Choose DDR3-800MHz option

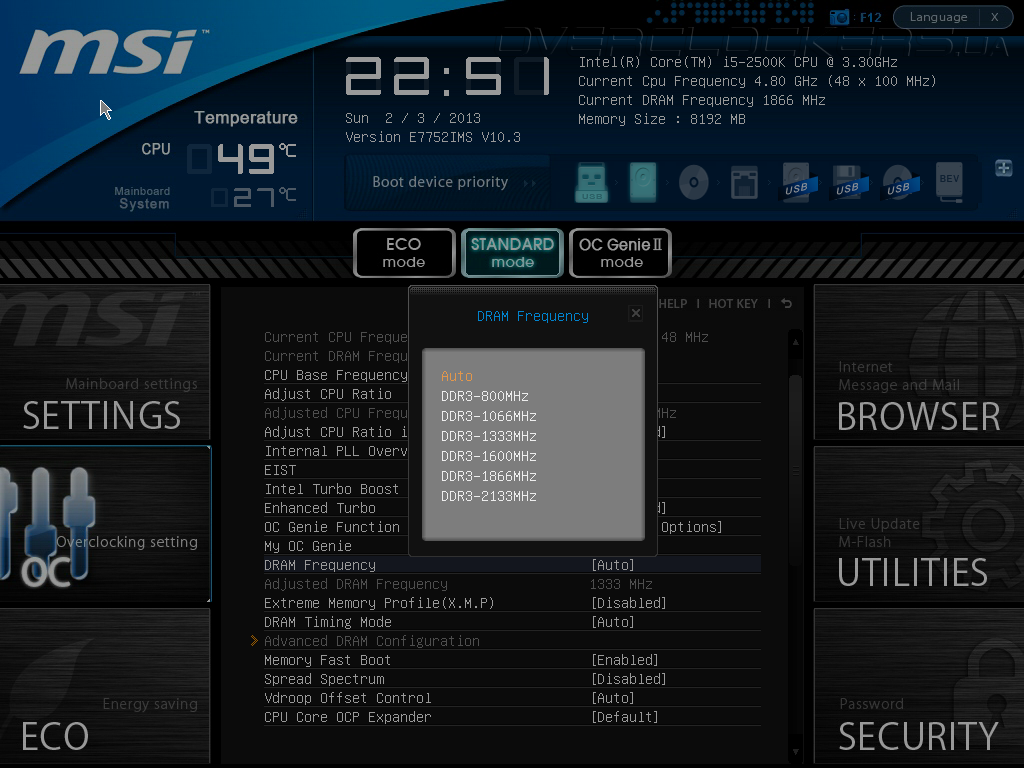coord(485,396)
